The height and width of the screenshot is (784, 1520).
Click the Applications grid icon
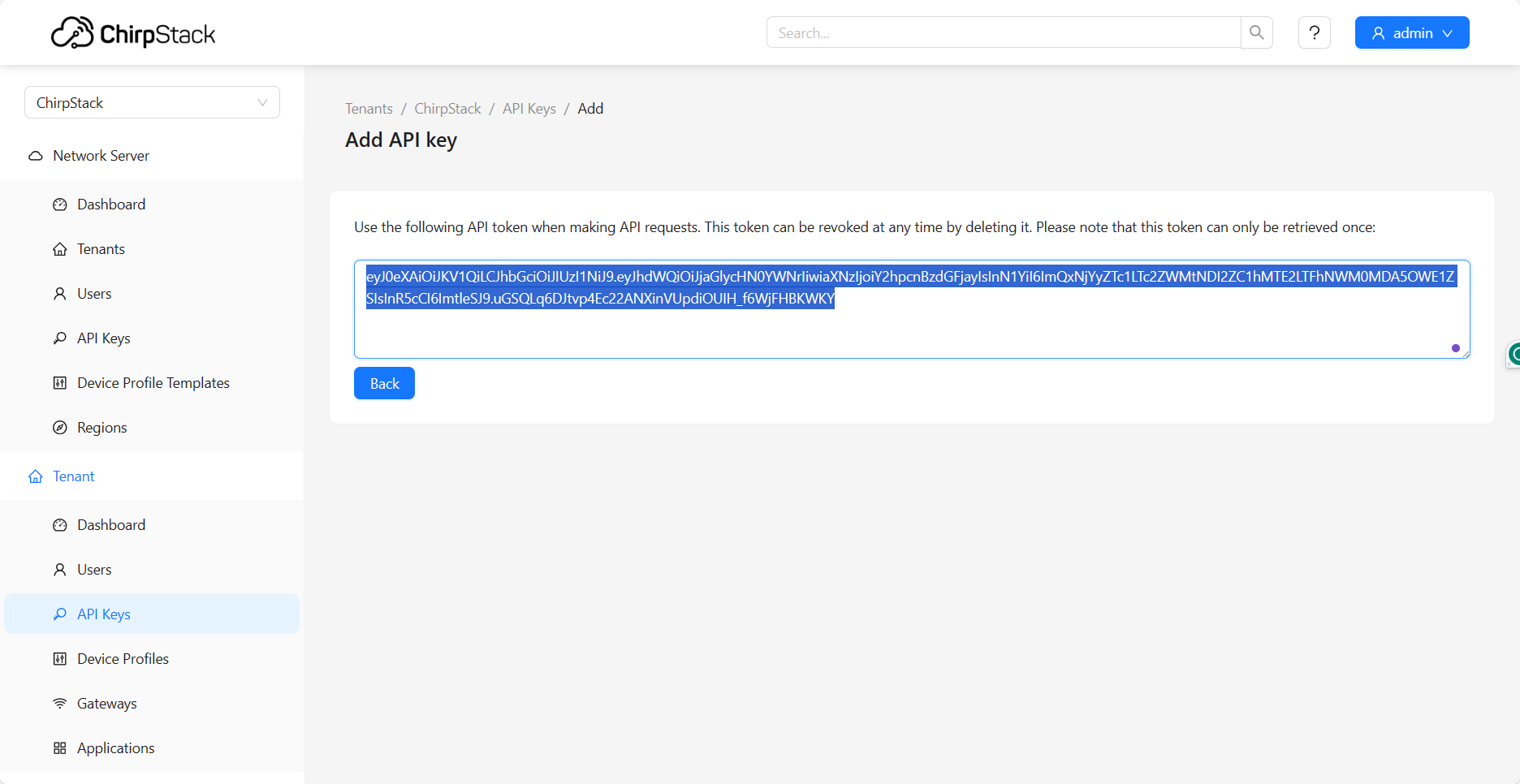[x=60, y=748]
